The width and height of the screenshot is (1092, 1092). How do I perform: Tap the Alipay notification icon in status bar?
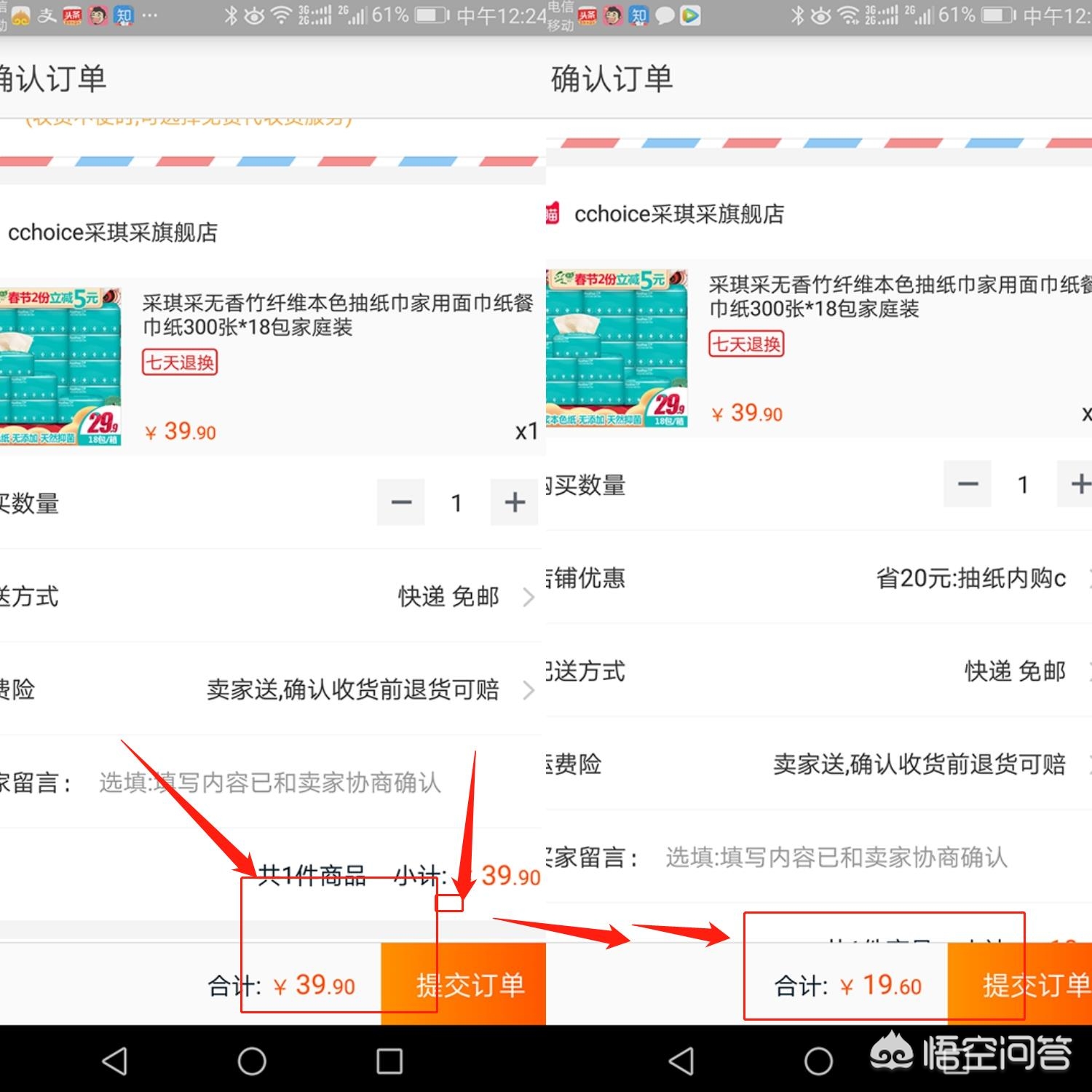pos(47,15)
